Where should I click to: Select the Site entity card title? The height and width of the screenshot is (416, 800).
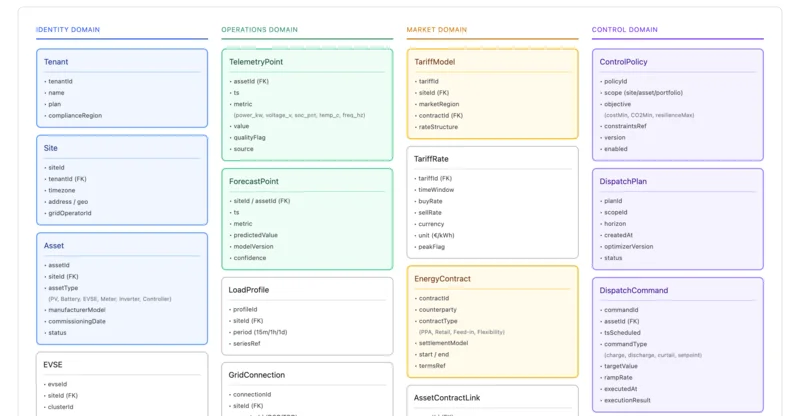tap(51, 148)
